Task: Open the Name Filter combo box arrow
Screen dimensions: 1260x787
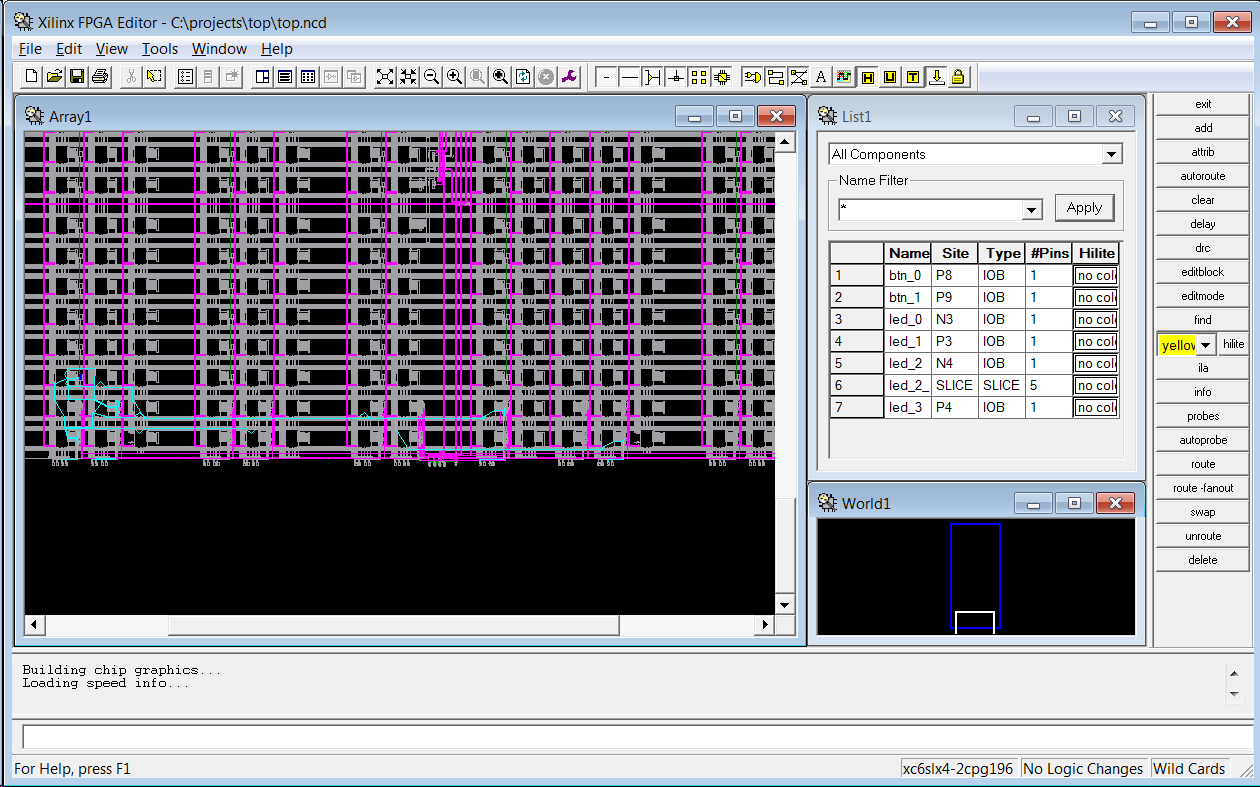Action: click(1032, 210)
